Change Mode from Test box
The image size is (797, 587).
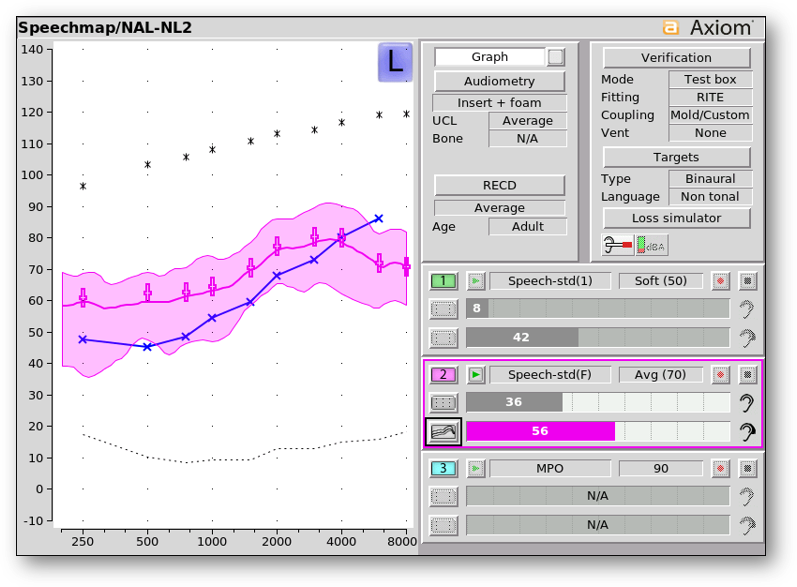pyautogui.click(x=710, y=79)
